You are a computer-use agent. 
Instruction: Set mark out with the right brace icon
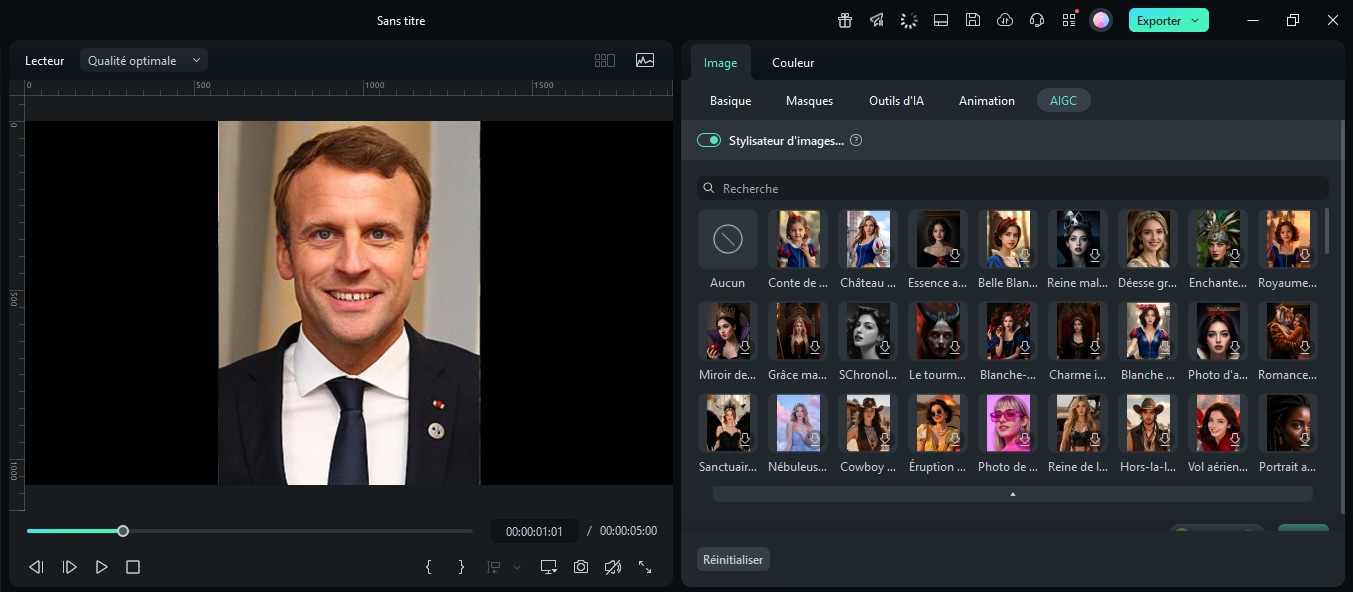coord(461,567)
